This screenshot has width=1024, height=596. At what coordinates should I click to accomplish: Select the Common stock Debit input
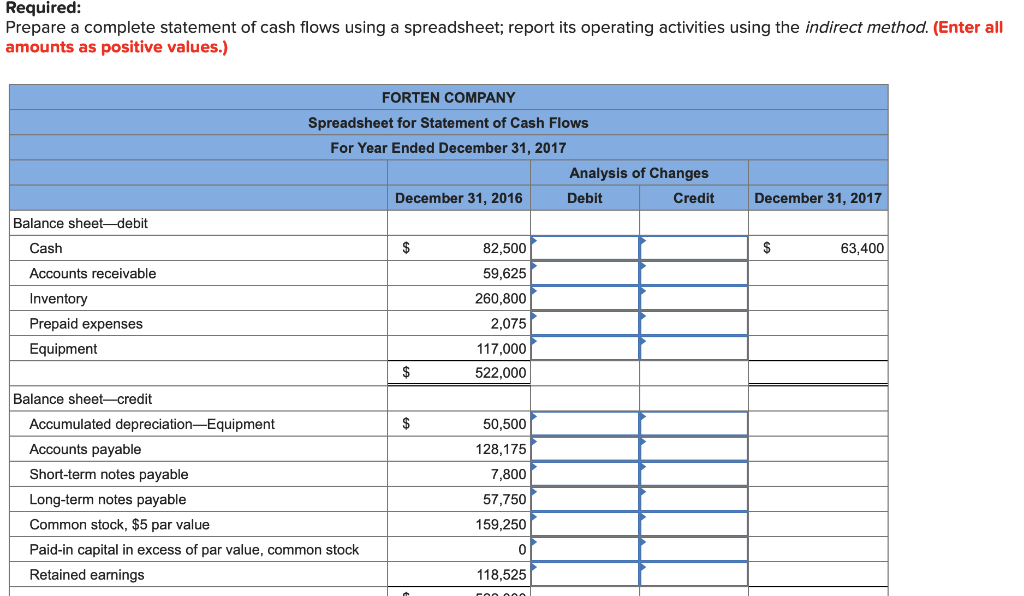(x=585, y=524)
